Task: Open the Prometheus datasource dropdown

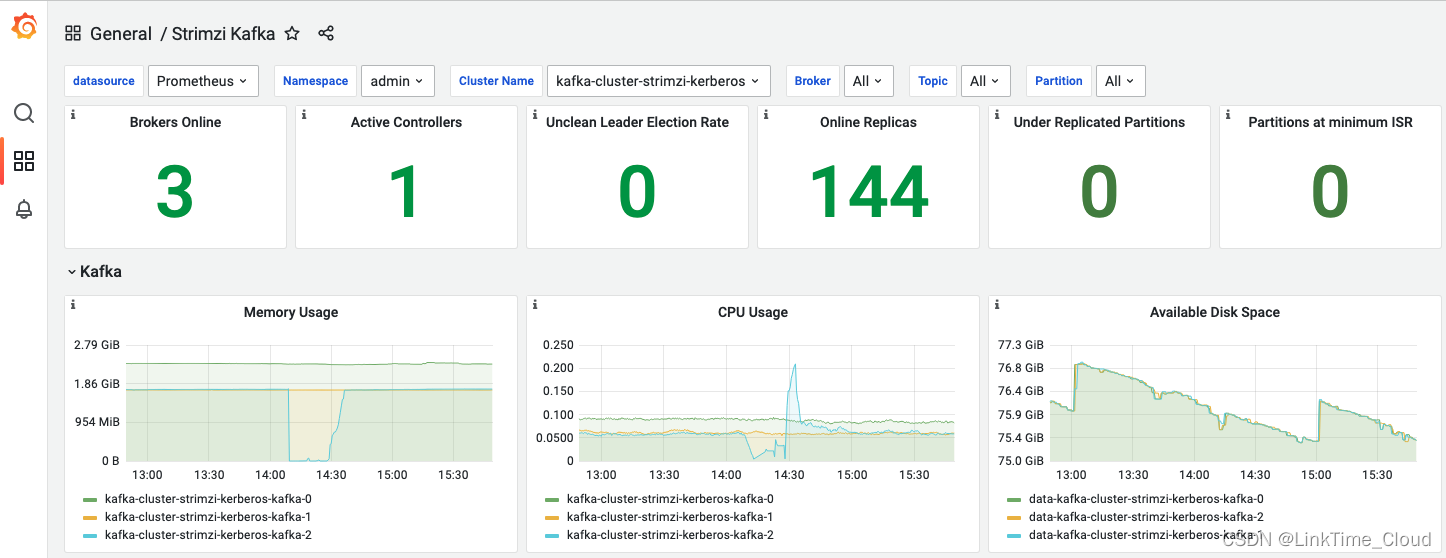Action: point(203,81)
